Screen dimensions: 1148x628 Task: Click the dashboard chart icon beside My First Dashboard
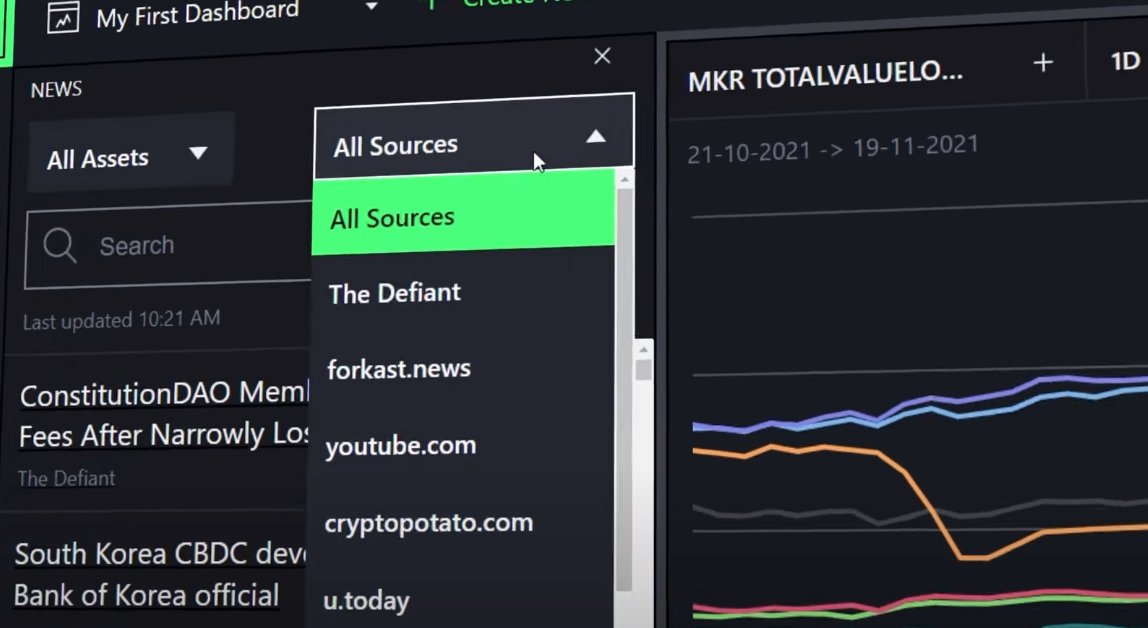(x=63, y=18)
